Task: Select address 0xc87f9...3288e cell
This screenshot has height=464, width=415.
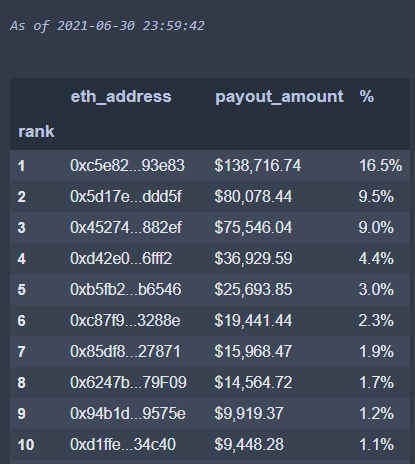Action: 125,321
